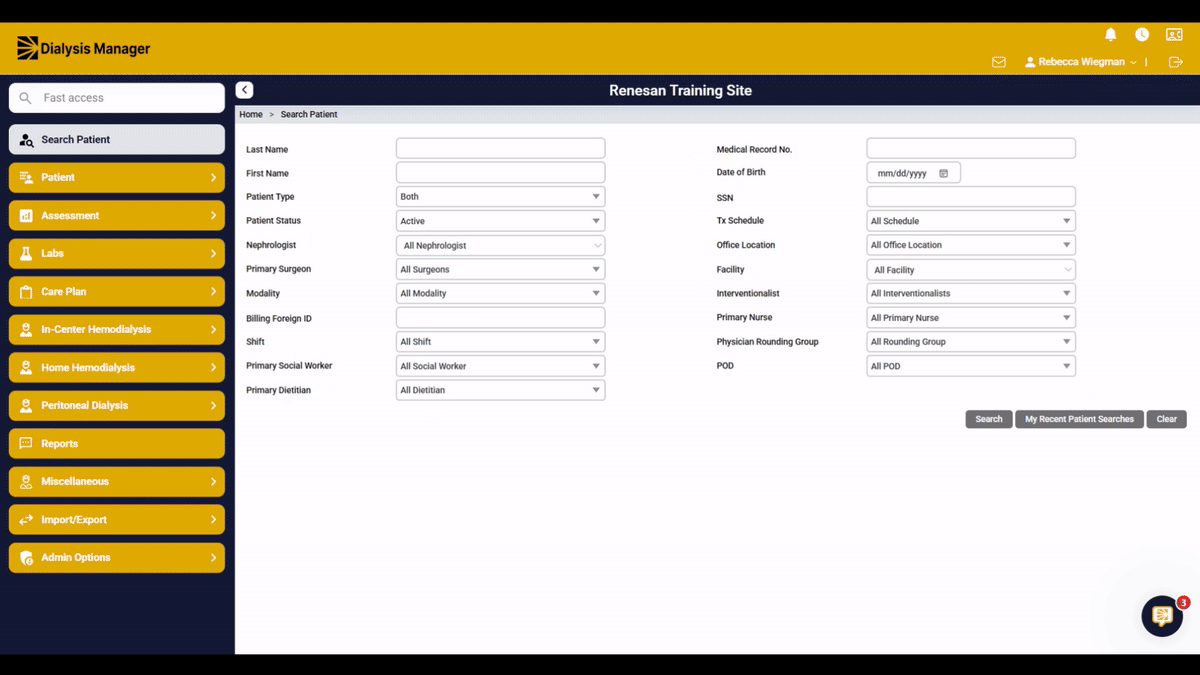The width and height of the screenshot is (1200, 675).
Task: Open the Primary Nurse dropdown
Action: tap(971, 318)
